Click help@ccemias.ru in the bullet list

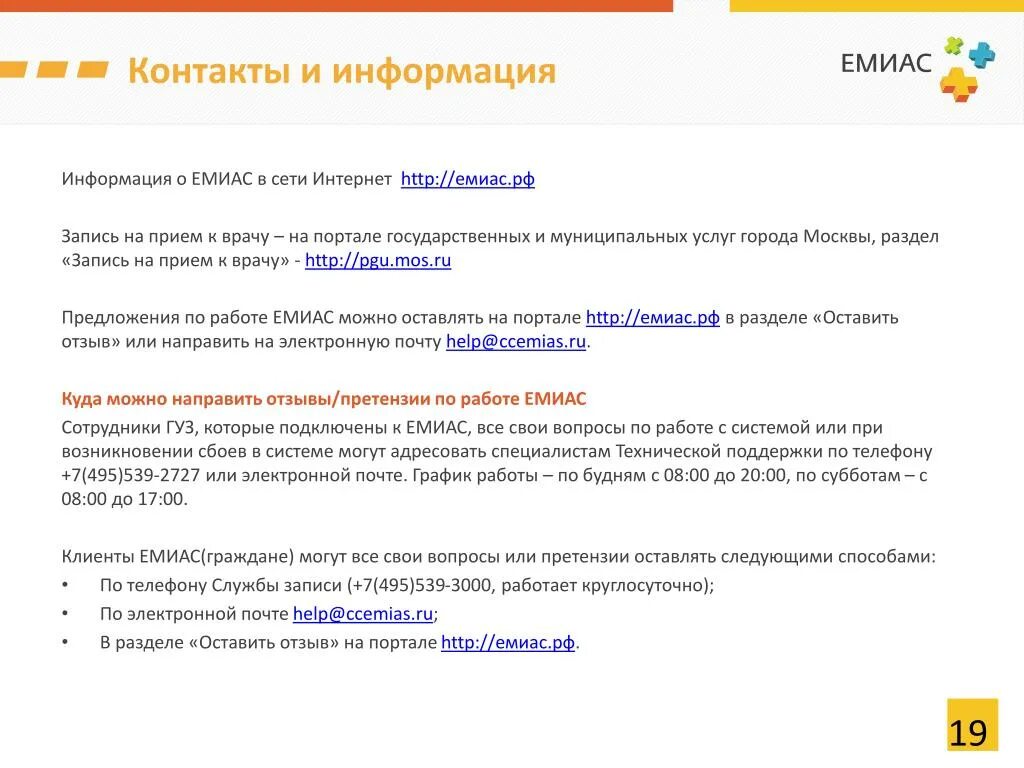363,614
